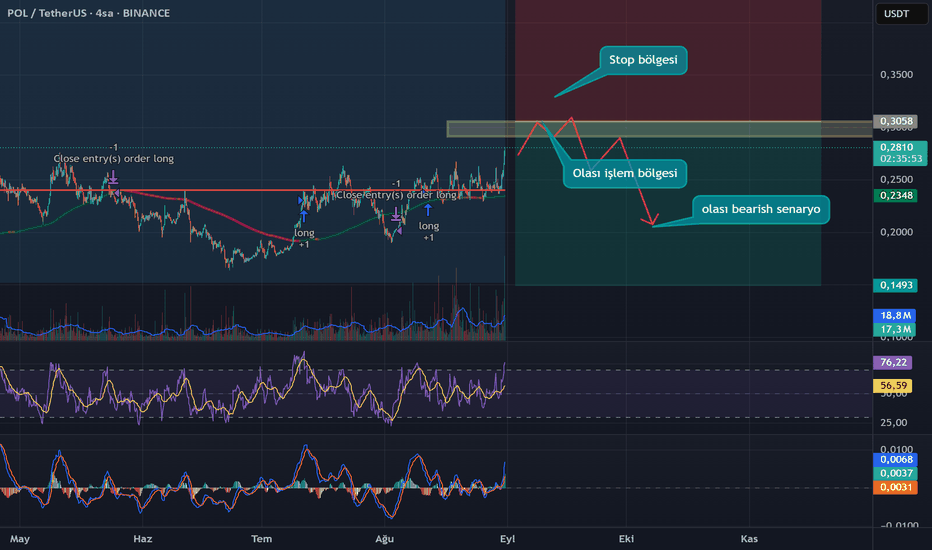This screenshot has width=932, height=550.
Task: Click the candle countdown 02:35:53
Action: point(900,159)
